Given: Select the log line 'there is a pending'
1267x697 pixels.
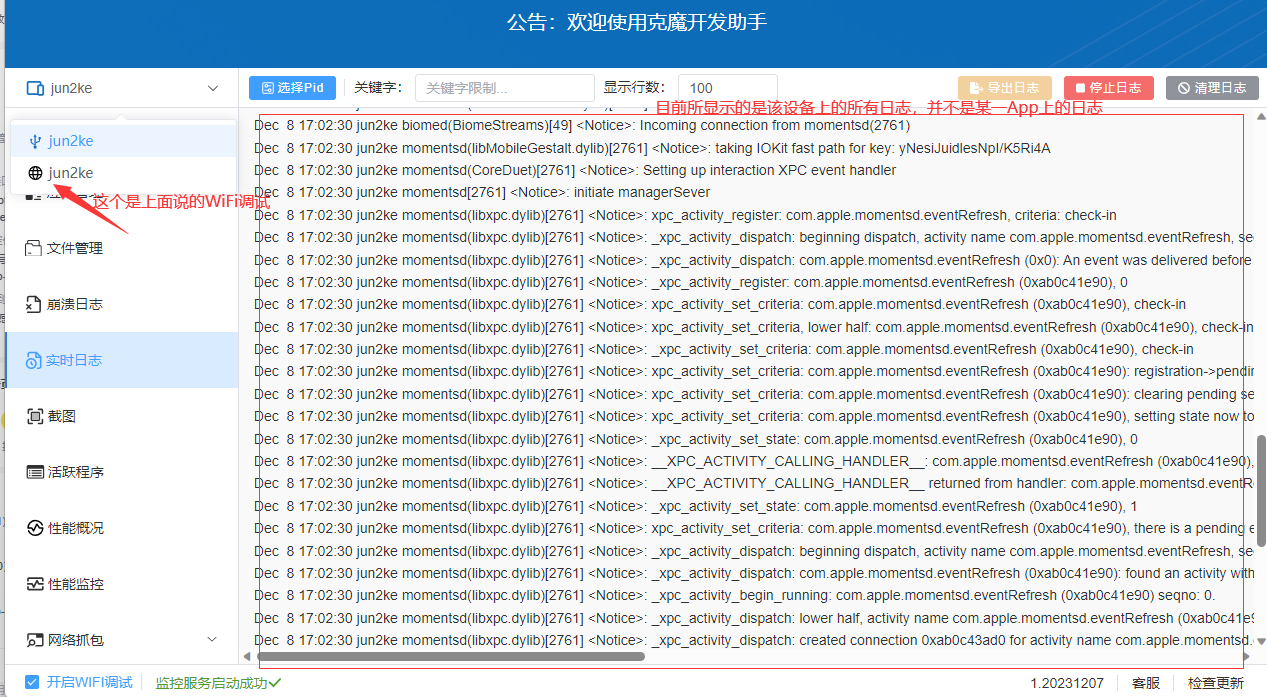Looking at the screenshot, I should pos(753,528).
